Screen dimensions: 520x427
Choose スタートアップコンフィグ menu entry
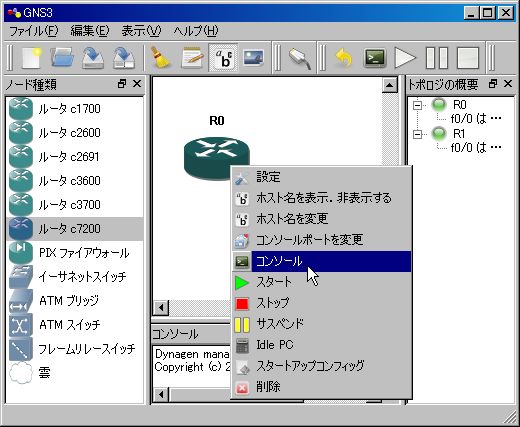click(322, 366)
